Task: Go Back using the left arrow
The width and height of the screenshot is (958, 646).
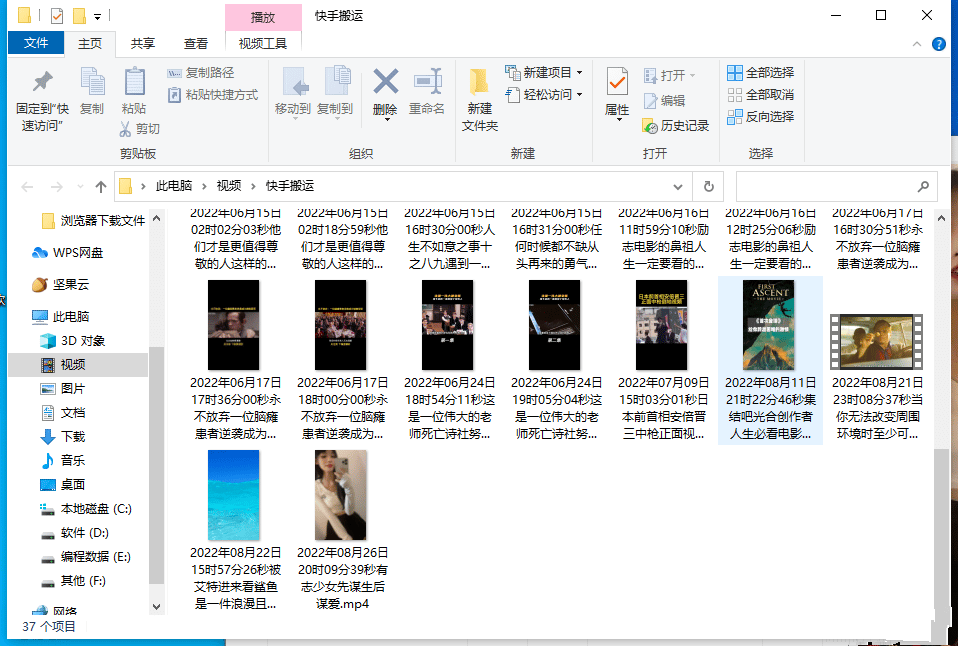Action: click(x=27, y=186)
